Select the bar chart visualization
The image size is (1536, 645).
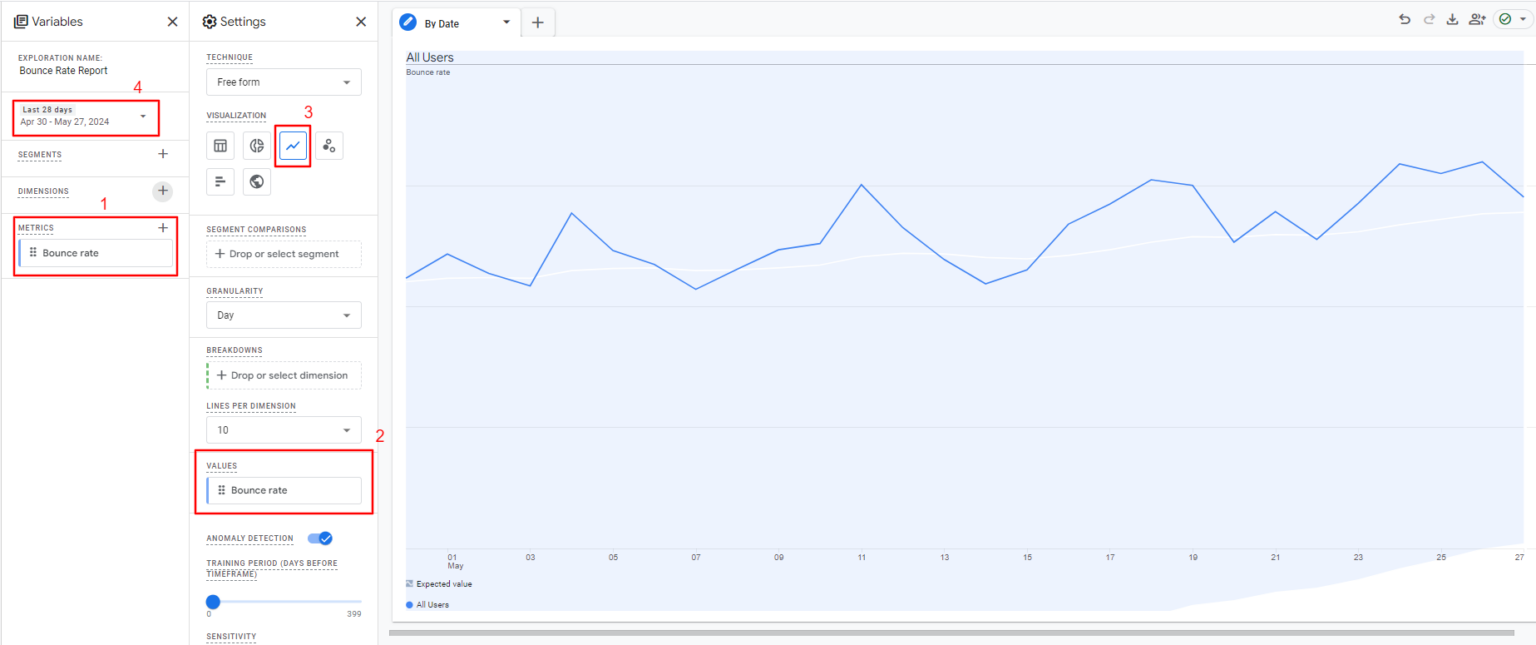[x=220, y=181]
